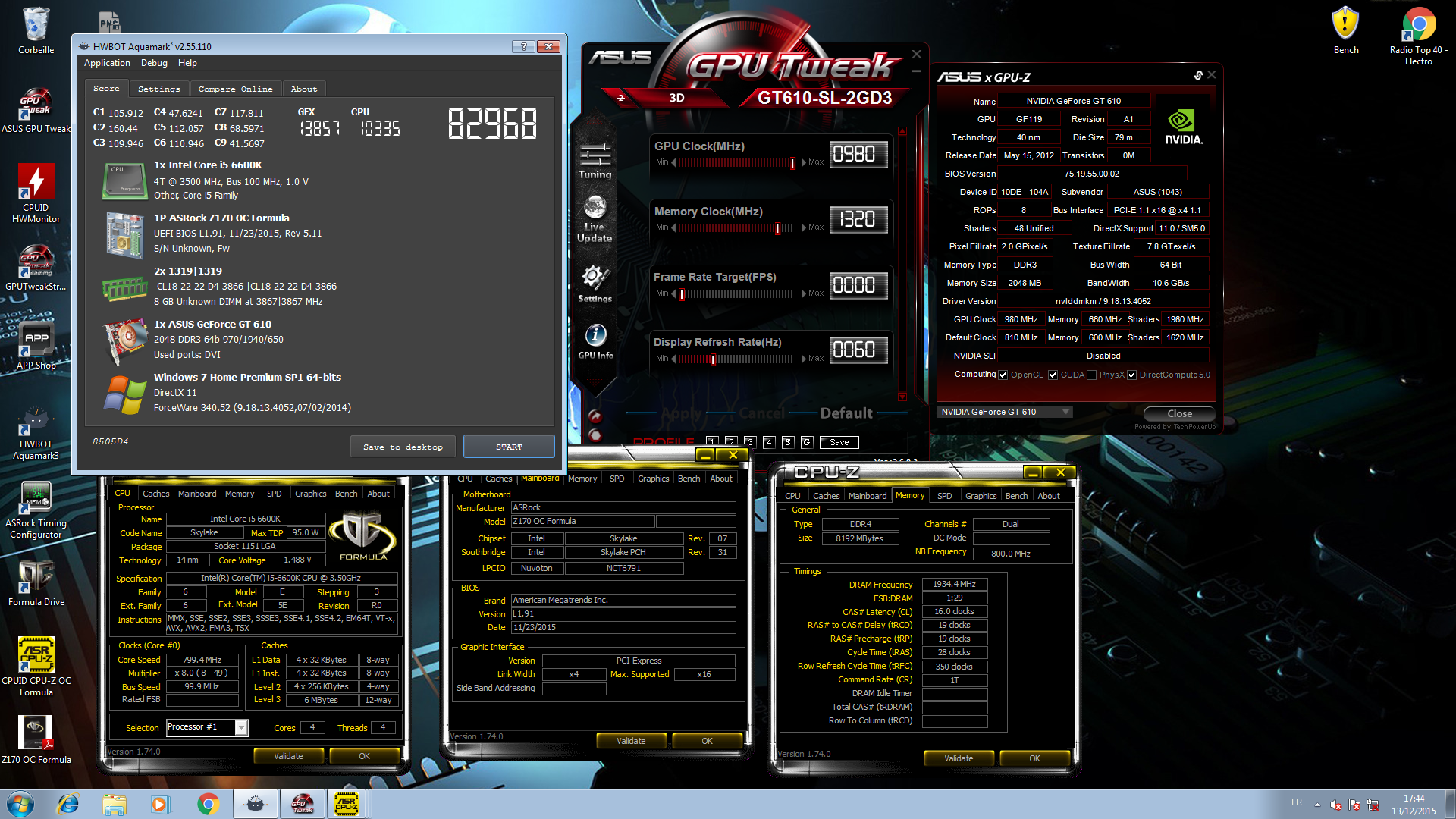
Task: Switch to the About tab in Aquamark
Action: 304,89
